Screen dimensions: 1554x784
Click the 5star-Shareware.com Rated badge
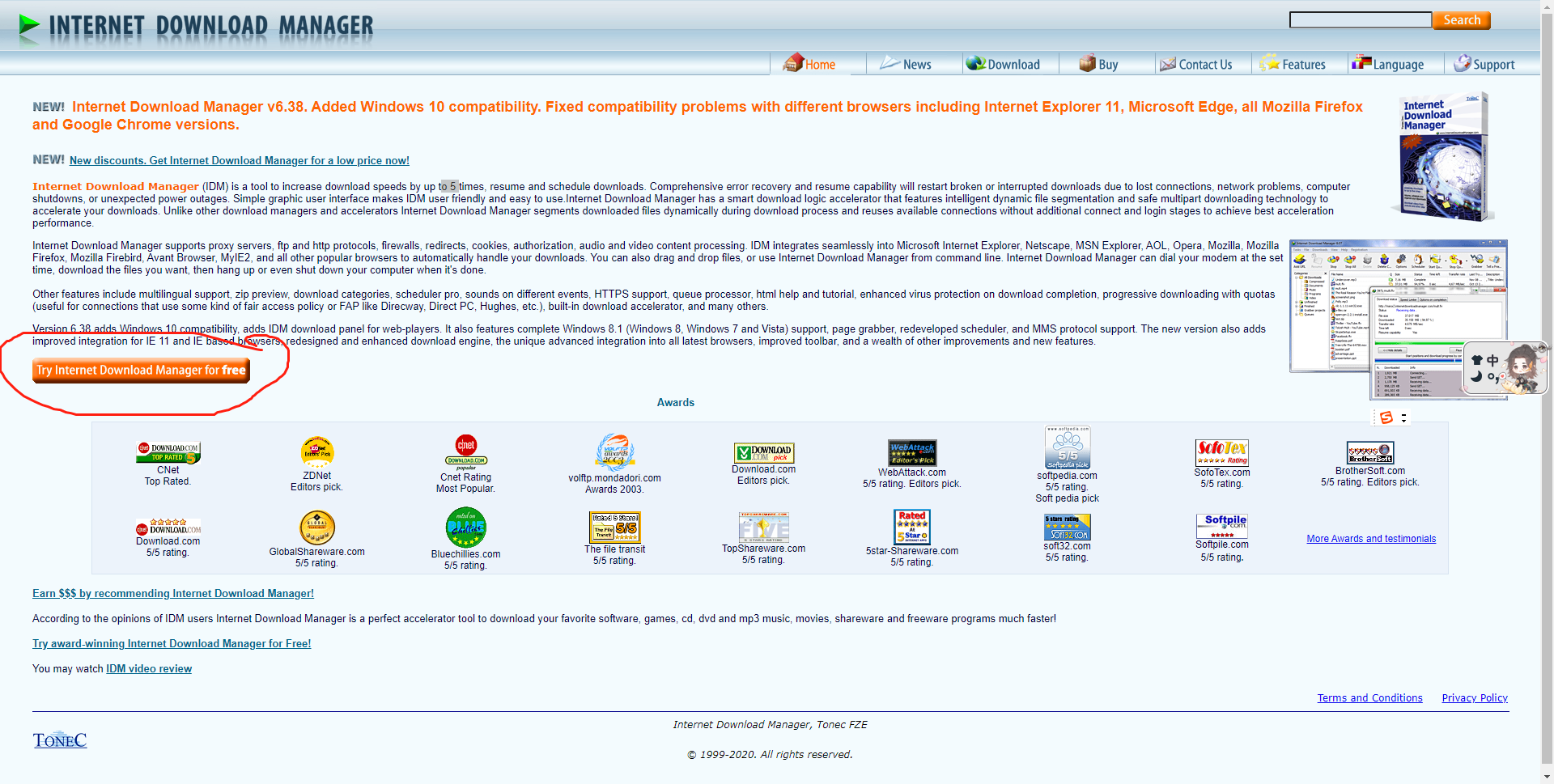(x=912, y=527)
